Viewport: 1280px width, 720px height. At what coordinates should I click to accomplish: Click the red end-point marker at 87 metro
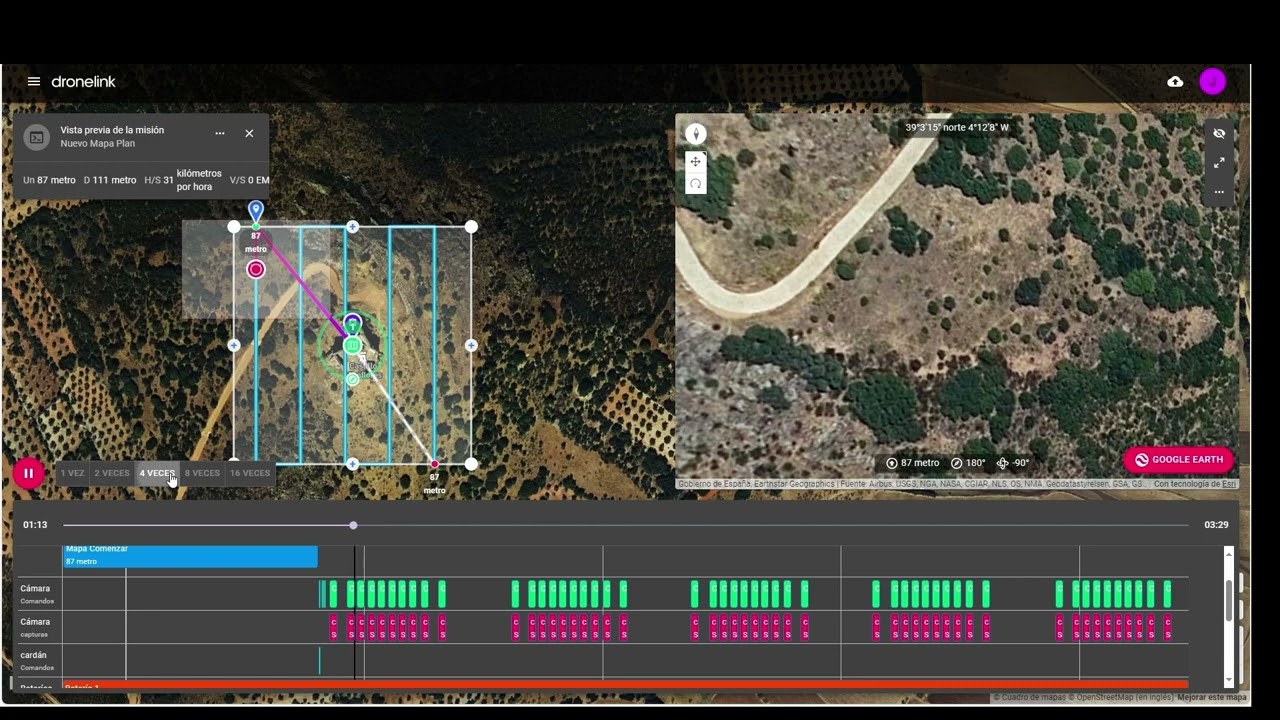point(434,464)
